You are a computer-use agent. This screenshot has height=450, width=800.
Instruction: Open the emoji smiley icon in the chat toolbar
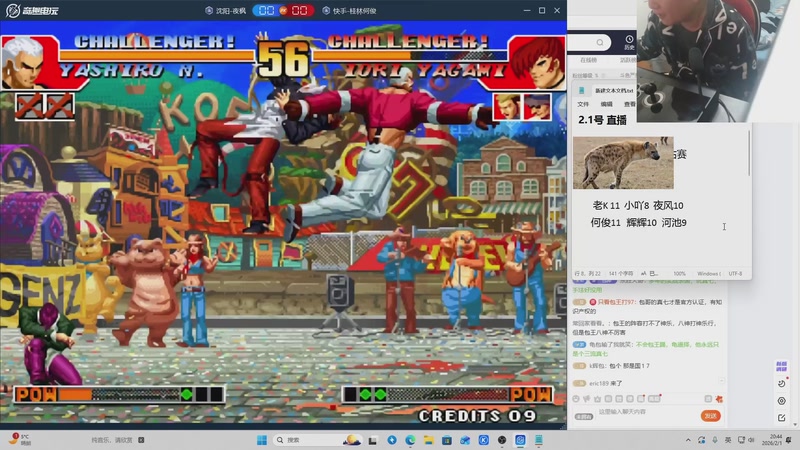pyautogui.click(x=576, y=399)
